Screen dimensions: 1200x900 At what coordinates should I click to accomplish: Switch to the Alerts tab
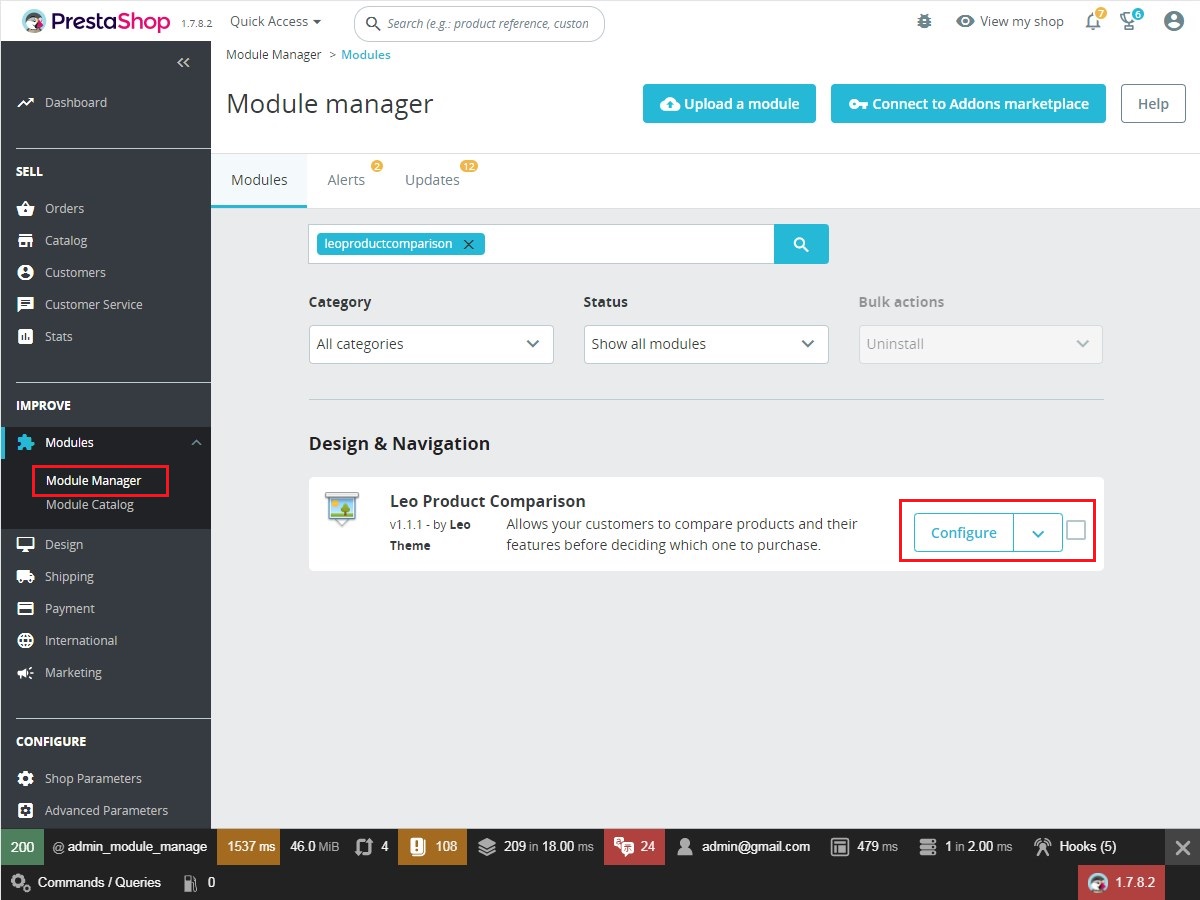click(346, 180)
